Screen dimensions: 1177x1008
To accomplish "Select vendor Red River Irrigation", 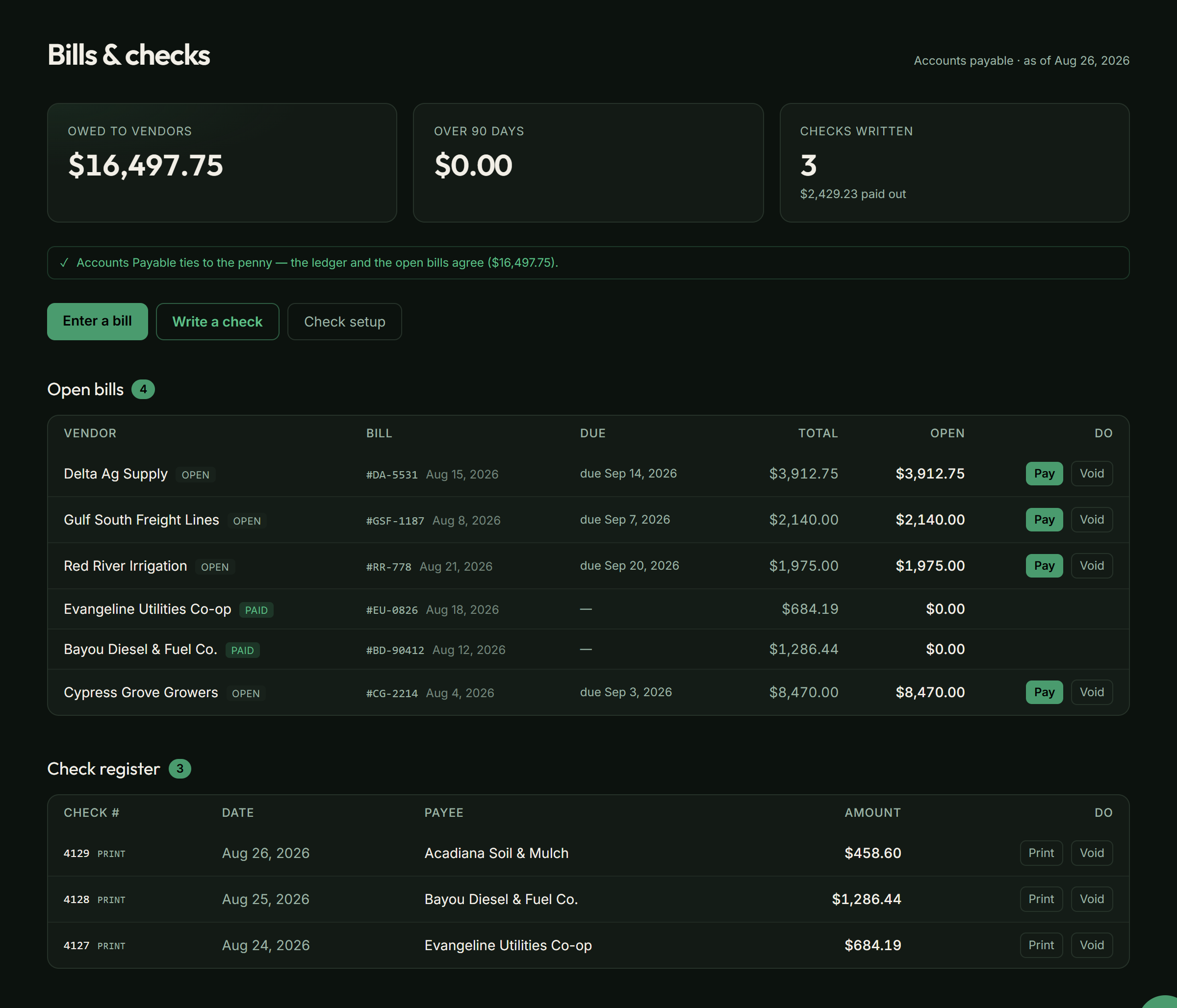I will (x=125, y=566).
